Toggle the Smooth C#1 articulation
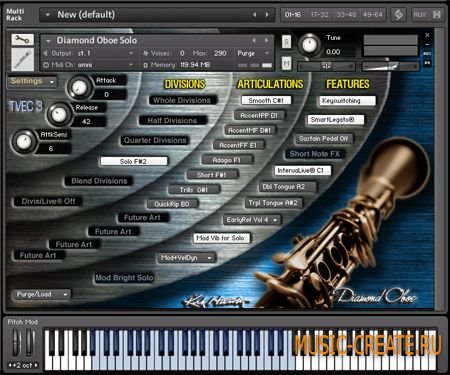 coord(266,100)
